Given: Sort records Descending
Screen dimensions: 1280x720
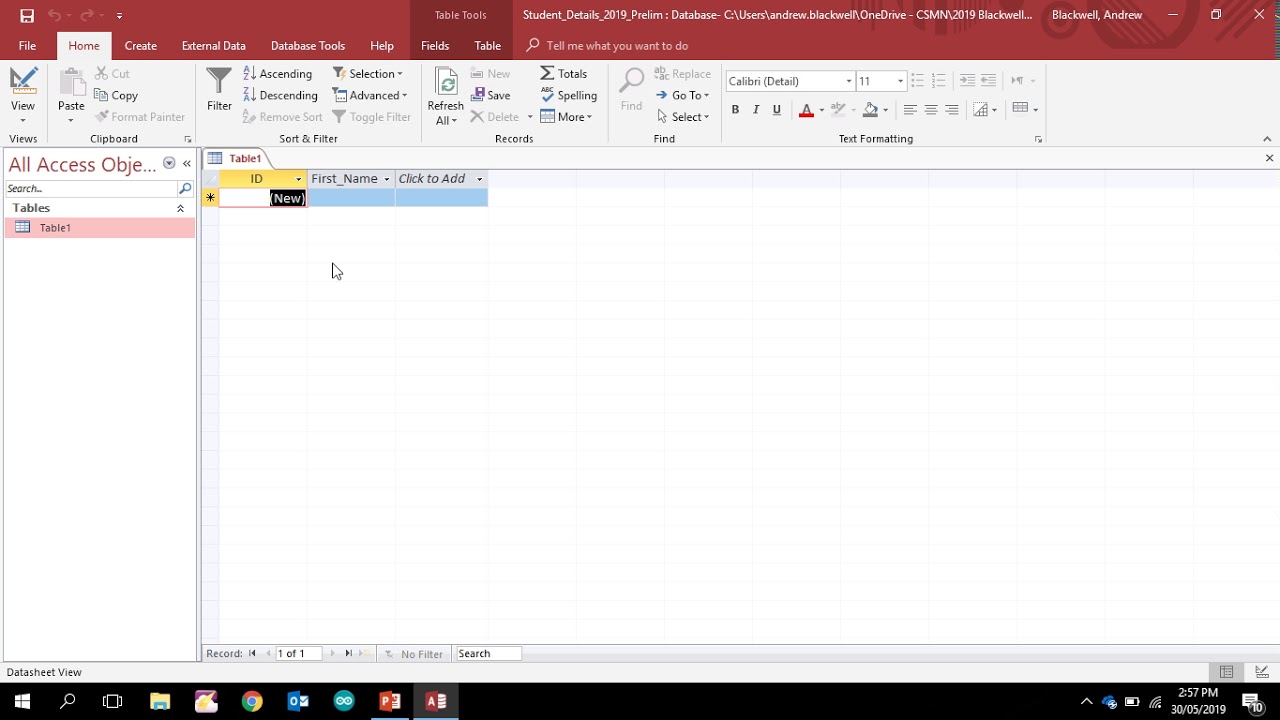Looking at the screenshot, I should coord(281,95).
